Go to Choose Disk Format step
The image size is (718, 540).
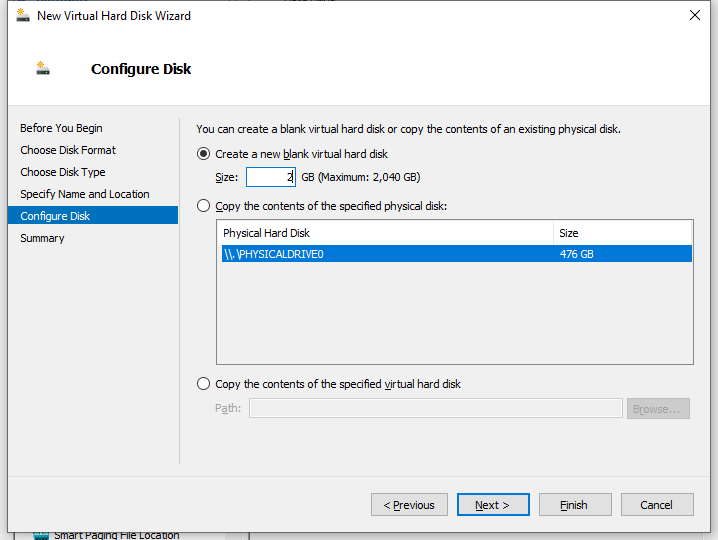68,150
